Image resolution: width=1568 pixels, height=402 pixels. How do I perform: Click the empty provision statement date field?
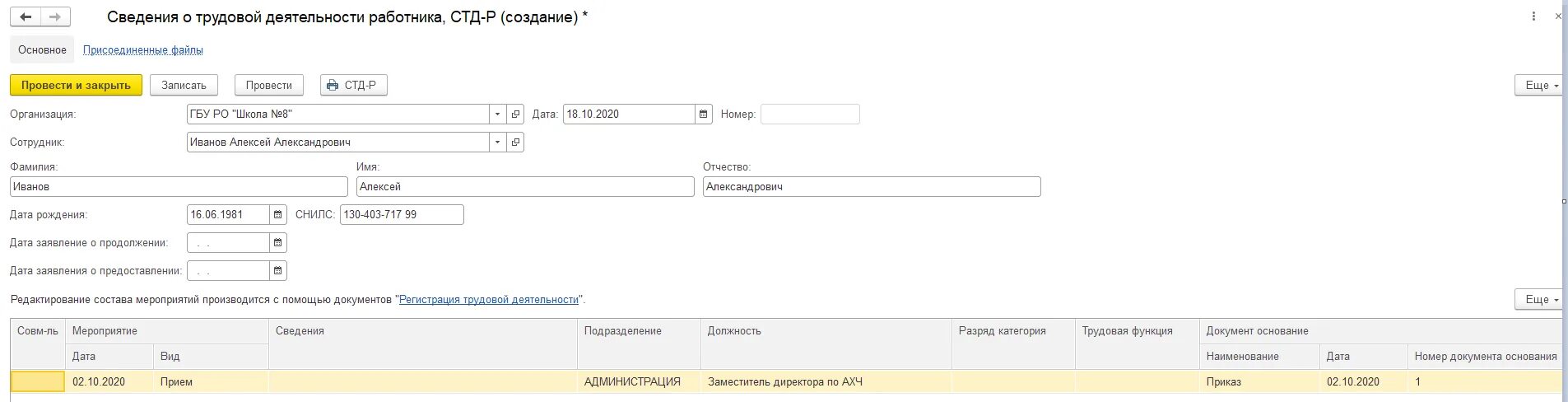pyautogui.click(x=228, y=271)
